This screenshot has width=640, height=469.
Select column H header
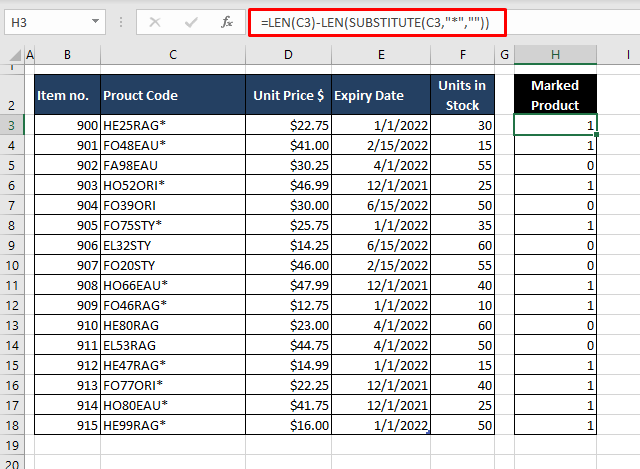coord(555,54)
